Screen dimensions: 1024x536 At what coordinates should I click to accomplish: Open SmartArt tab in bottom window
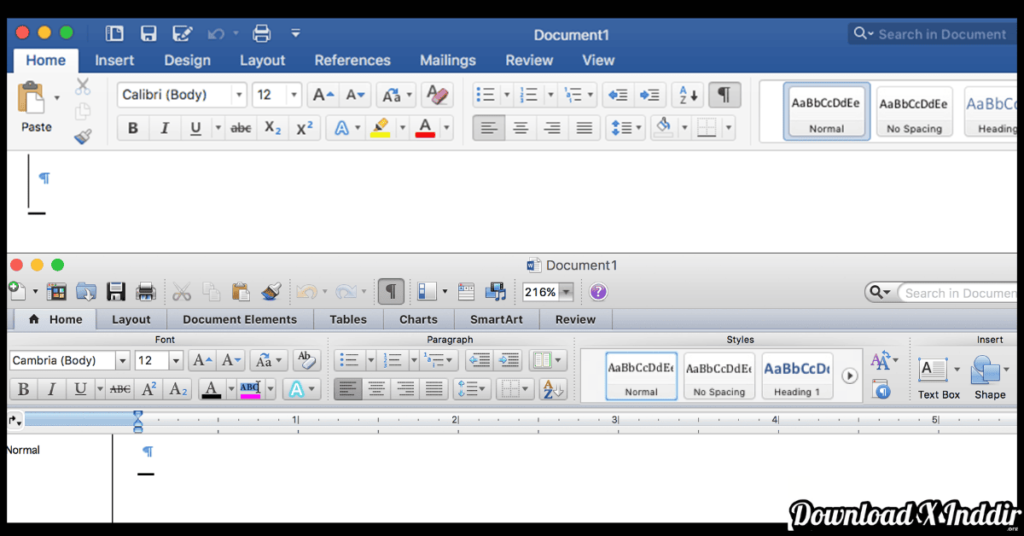tap(496, 319)
